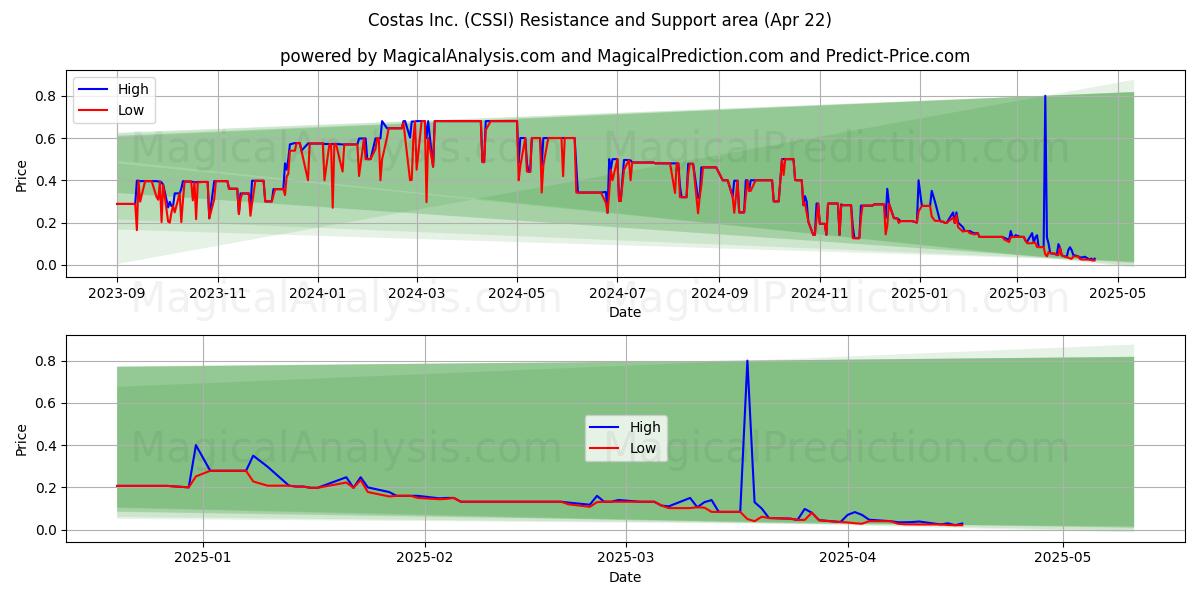The height and width of the screenshot is (600, 1200).
Task: Click the red Low line sample in the top legend
Action: pos(94,111)
